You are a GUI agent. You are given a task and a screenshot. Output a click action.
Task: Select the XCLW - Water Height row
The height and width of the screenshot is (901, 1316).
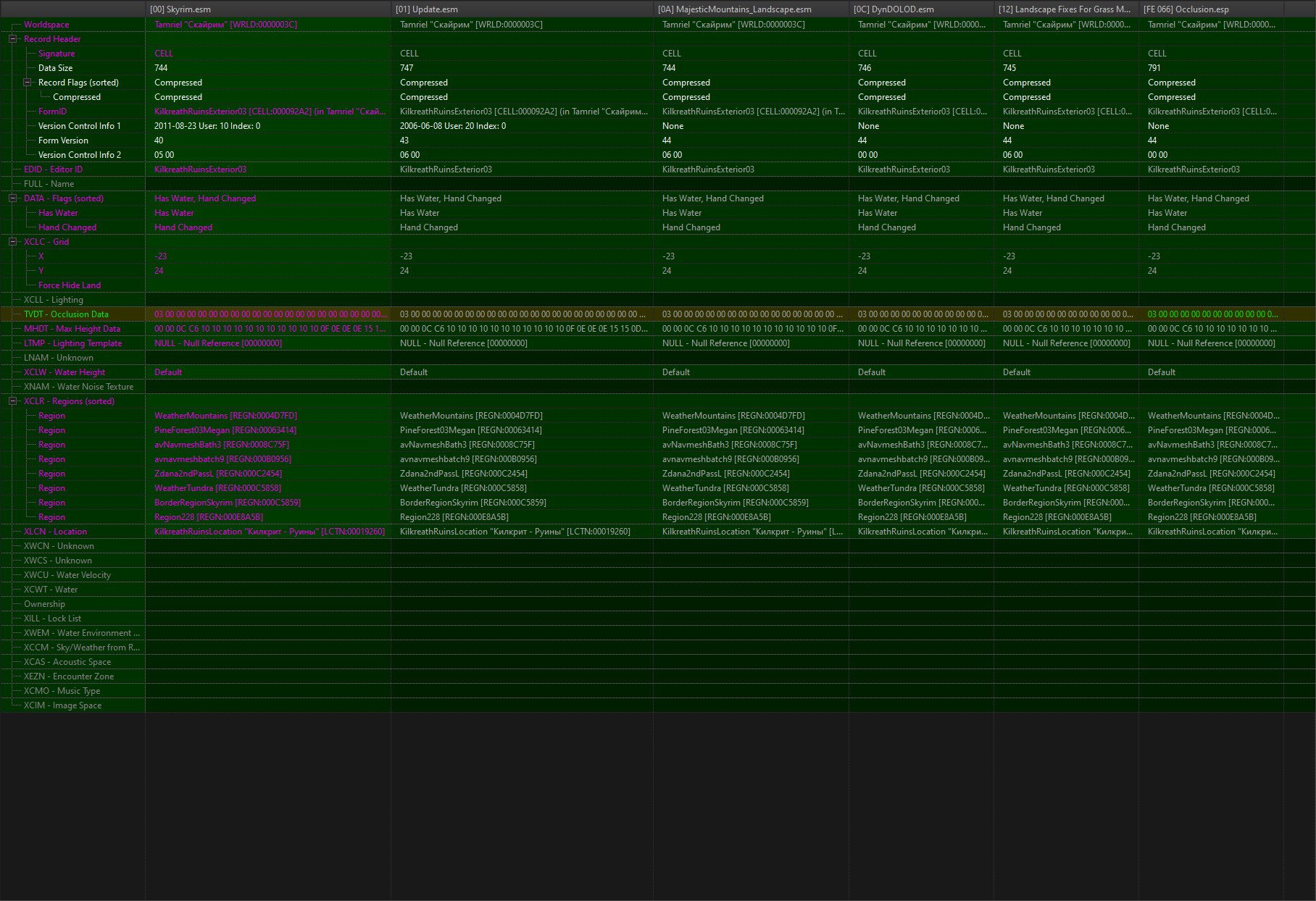(64, 372)
